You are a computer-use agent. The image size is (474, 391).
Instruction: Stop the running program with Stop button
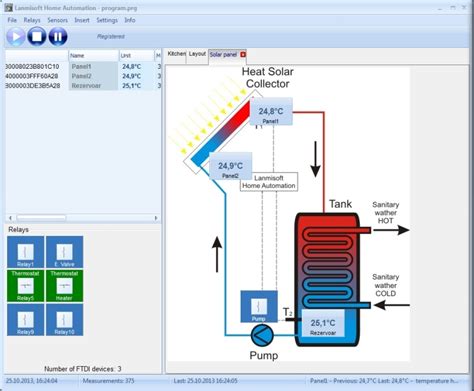click(37, 36)
